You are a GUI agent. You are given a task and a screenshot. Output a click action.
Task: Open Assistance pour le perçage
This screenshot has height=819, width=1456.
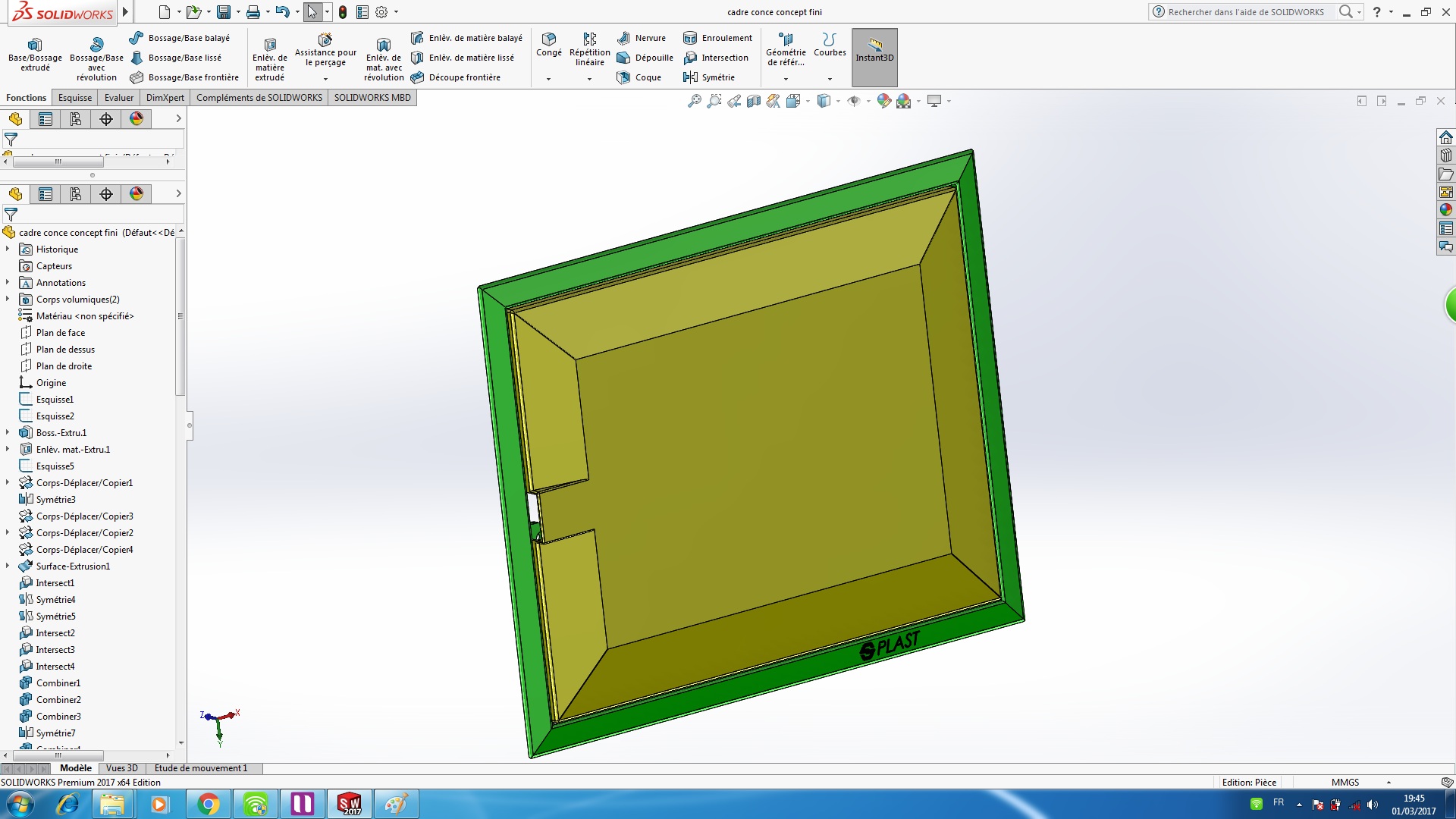click(x=325, y=49)
